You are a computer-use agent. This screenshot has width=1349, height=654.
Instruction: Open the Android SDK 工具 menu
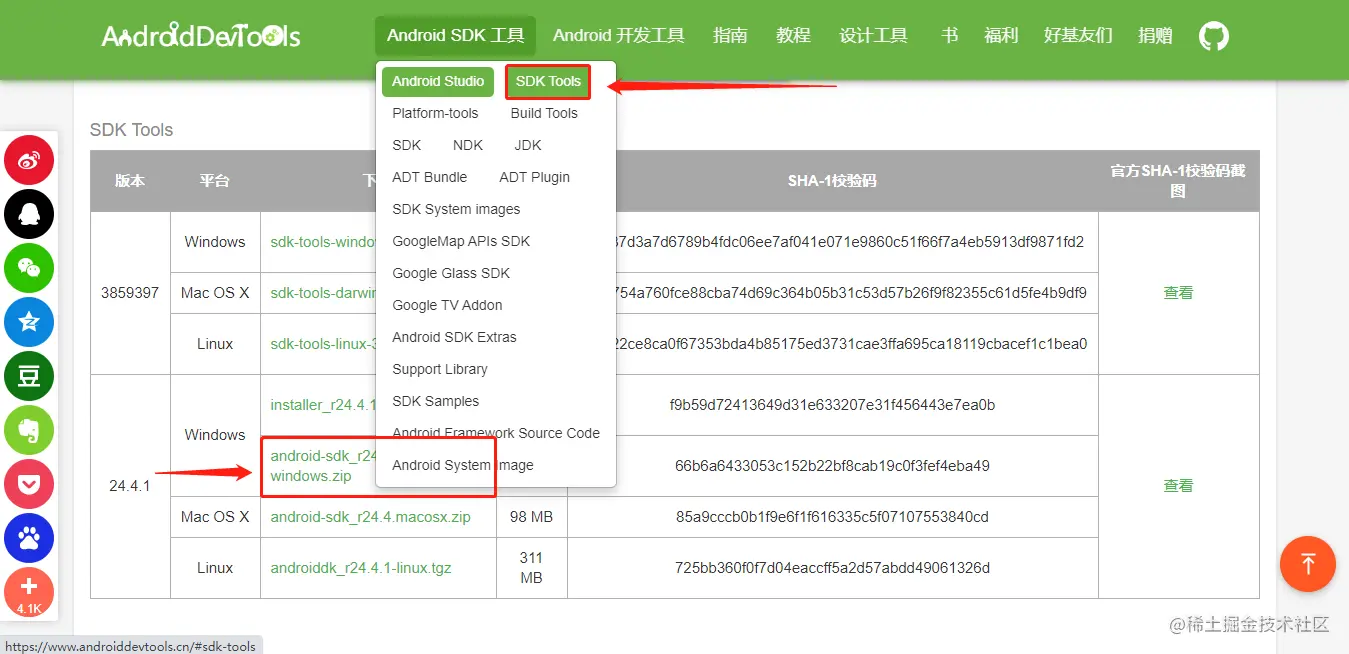click(456, 36)
